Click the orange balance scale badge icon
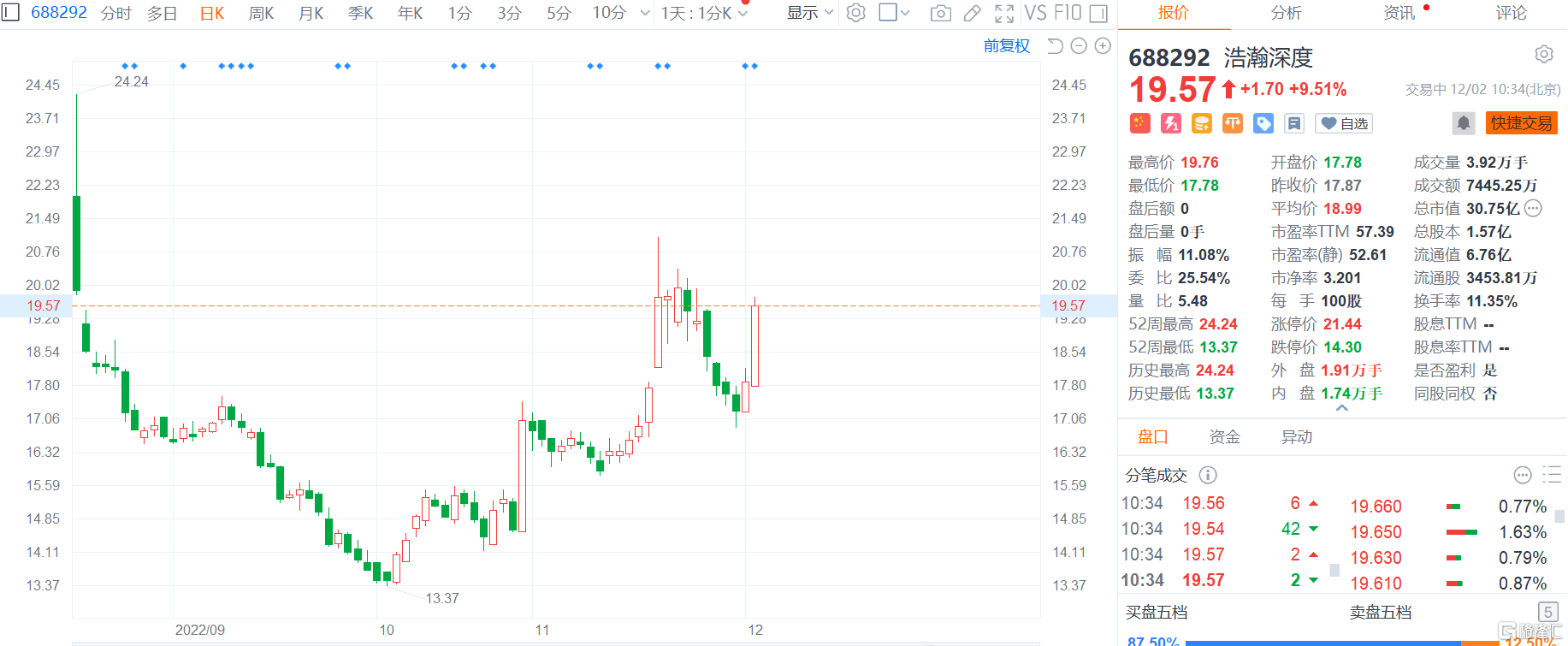This screenshot has width=1568, height=646. click(x=1233, y=123)
